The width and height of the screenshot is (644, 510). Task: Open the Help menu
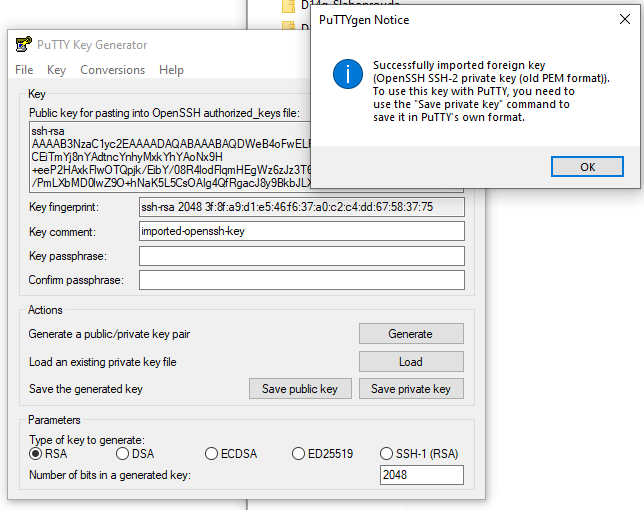pyautogui.click(x=171, y=70)
